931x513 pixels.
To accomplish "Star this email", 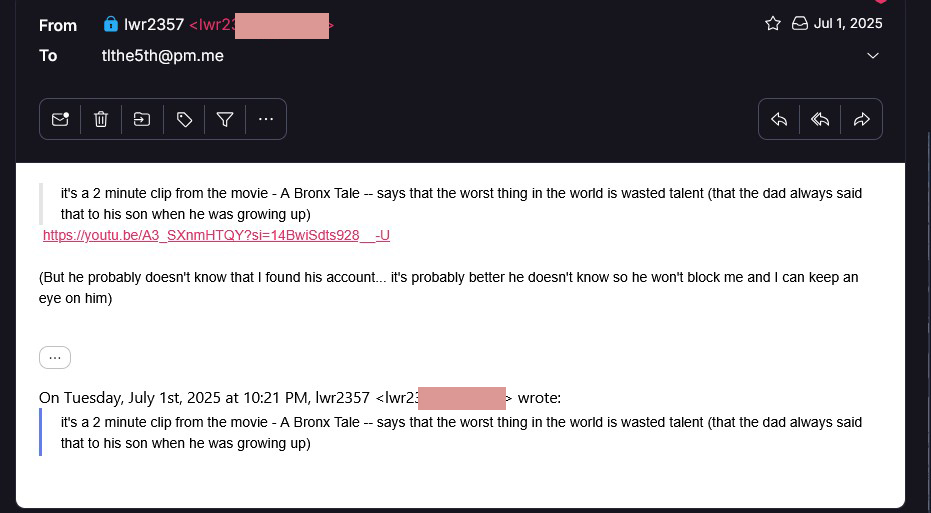I will (x=772, y=24).
